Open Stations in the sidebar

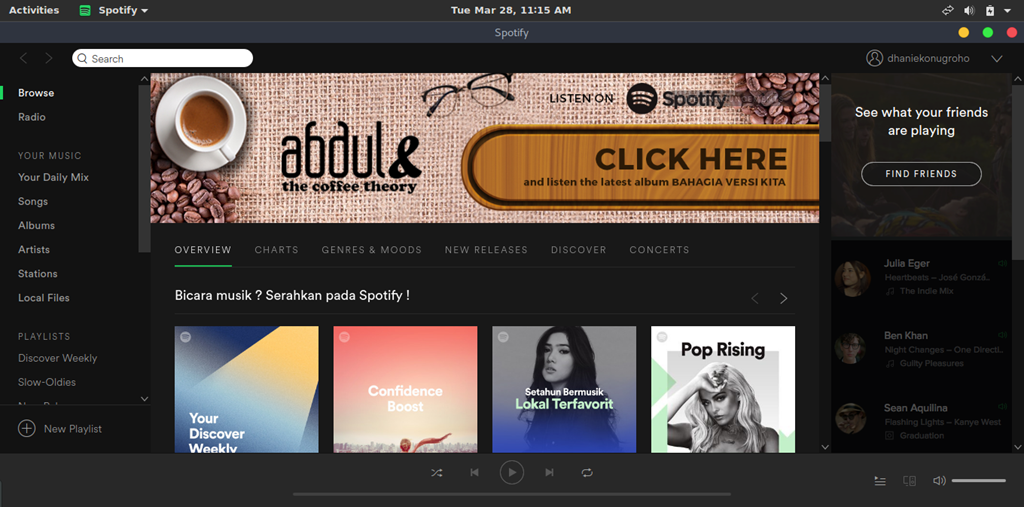(38, 274)
